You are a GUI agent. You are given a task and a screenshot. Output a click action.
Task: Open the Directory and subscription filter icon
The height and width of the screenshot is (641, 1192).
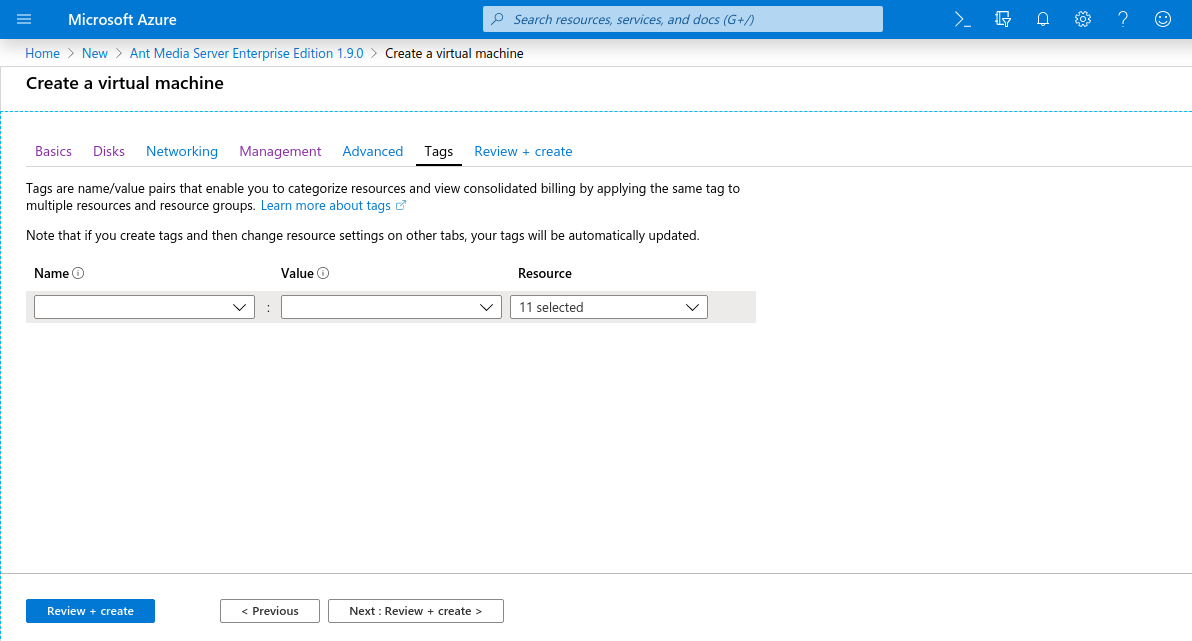click(x=1003, y=19)
